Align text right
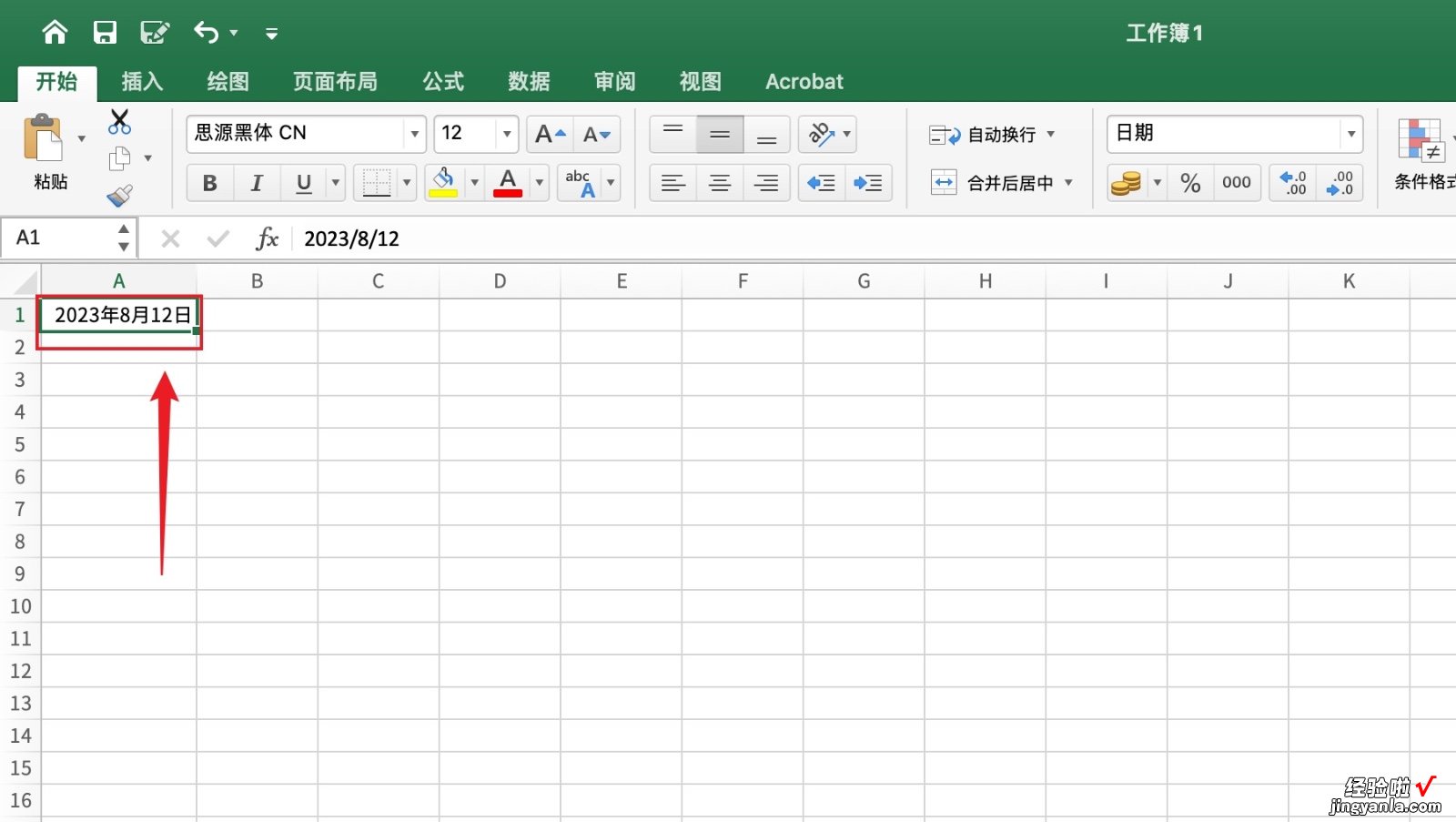Image resolution: width=1456 pixels, height=822 pixels. pyautogui.click(x=766, y=183)
